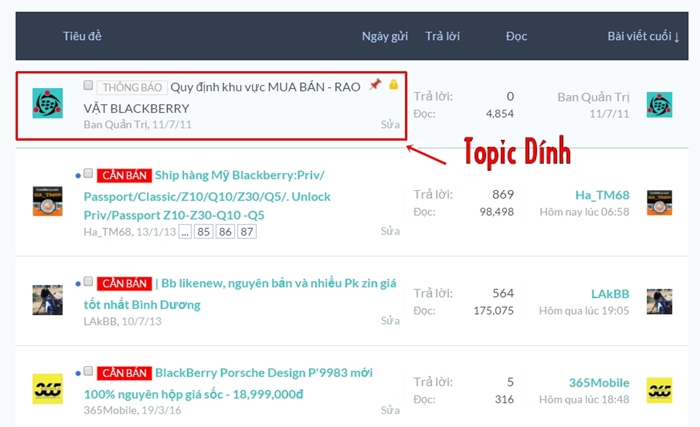Click CẦN BÁN prefix on Porsche Design thread
Screen dimensions: 700x427
(125, 373)
